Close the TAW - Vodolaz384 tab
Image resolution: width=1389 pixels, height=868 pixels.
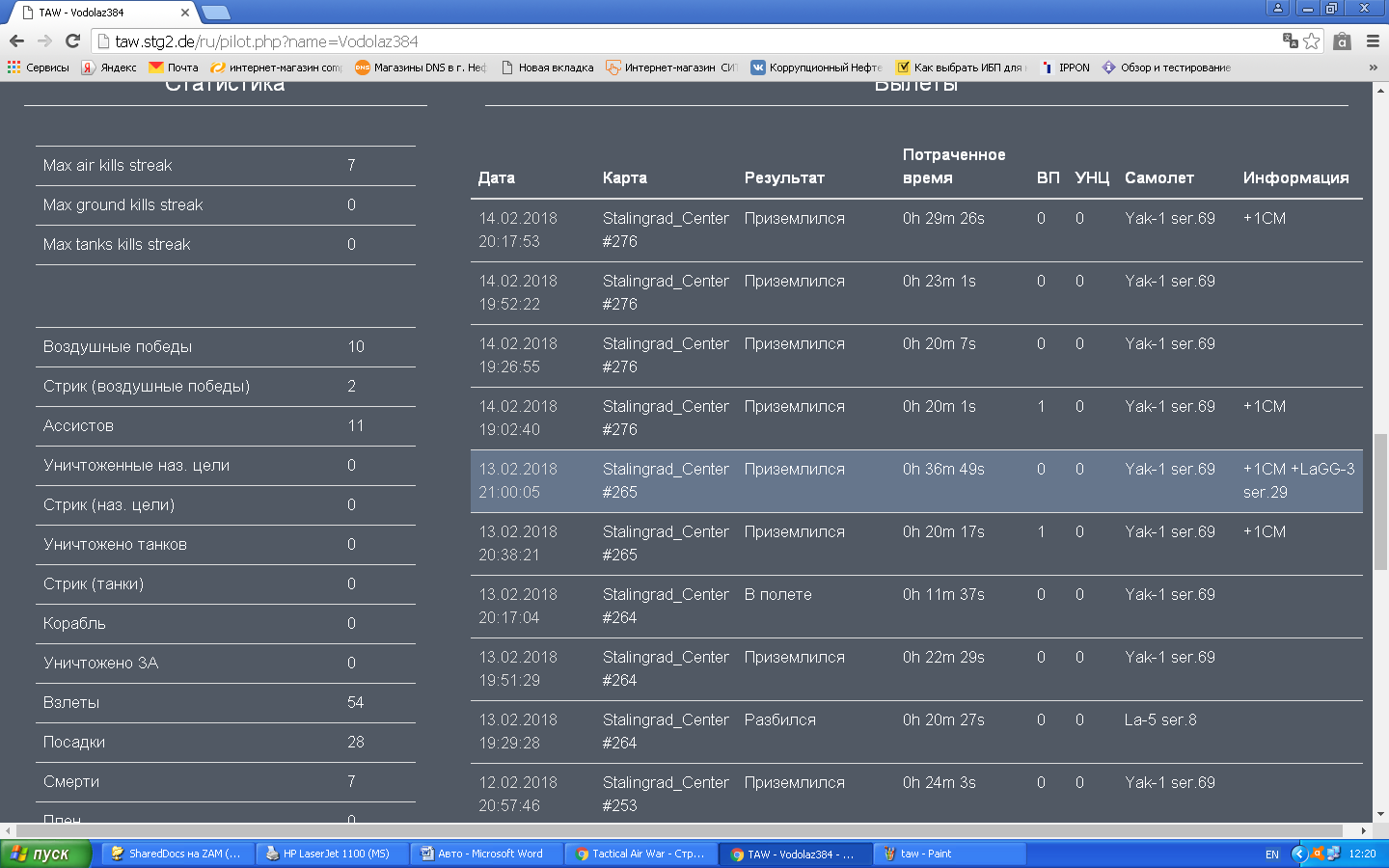185,13
